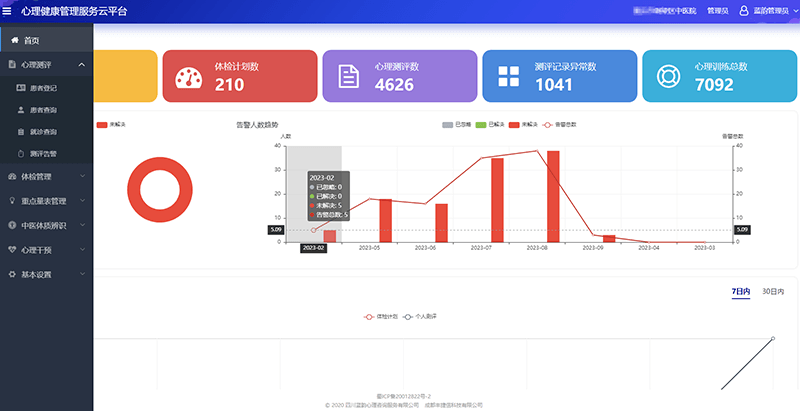Collapse the 心理测评 sidebar section
Screen dimensions: 800x411
pyautogui.click(x=80, y=65)
